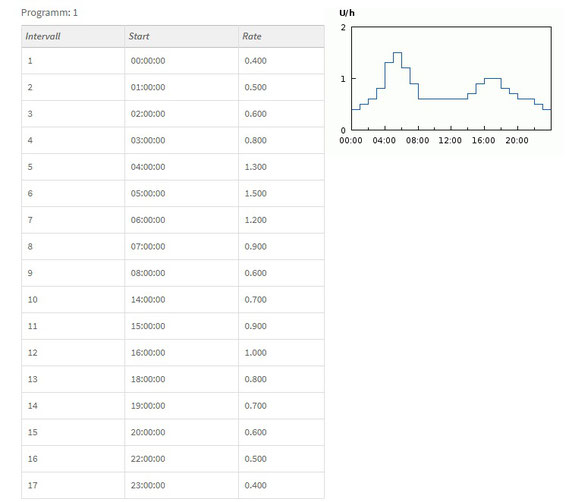Click rate 0.800 in interval 13
Image resolution: width=572 pixels, height=502 pixels.
click(x=255, y=379)
